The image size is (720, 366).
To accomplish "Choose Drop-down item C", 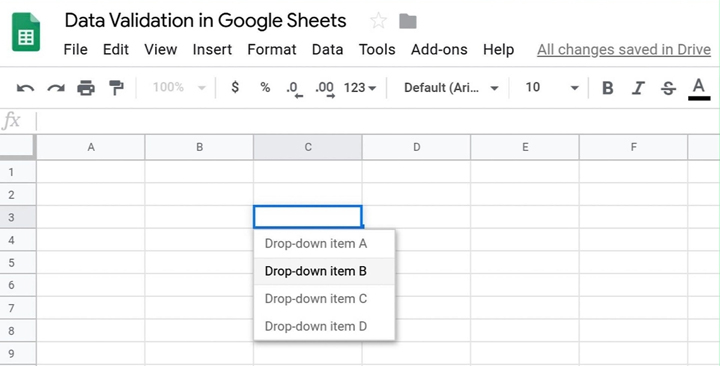I will tap(324, 298).
